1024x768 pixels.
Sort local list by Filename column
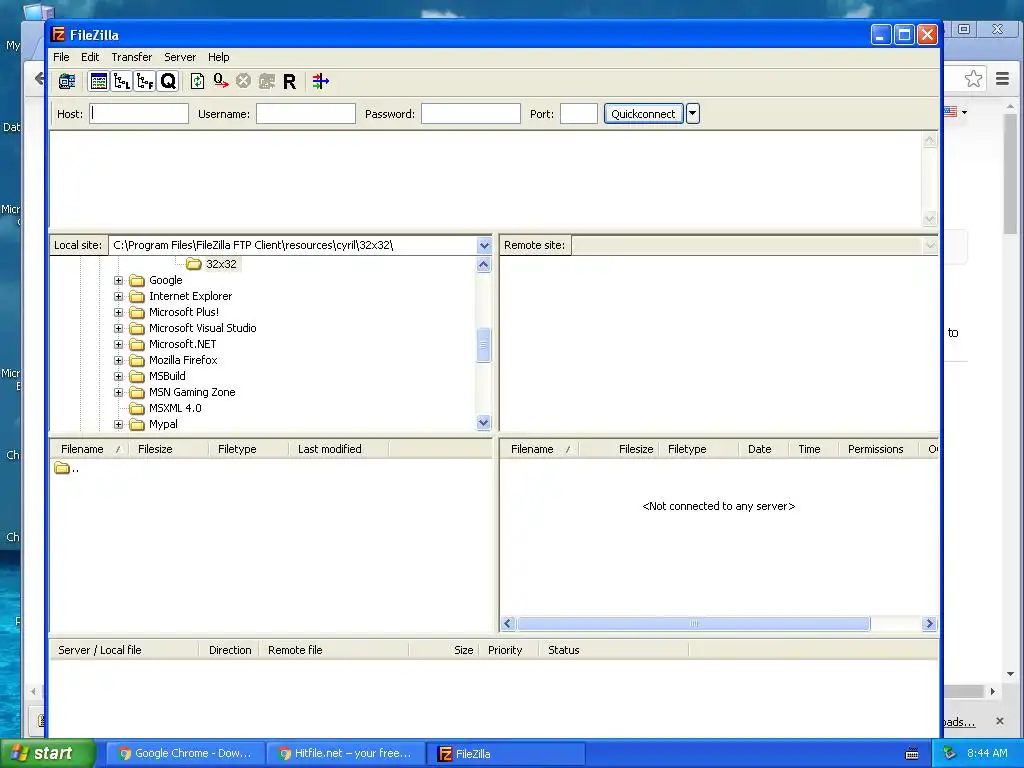click(88, 449)
